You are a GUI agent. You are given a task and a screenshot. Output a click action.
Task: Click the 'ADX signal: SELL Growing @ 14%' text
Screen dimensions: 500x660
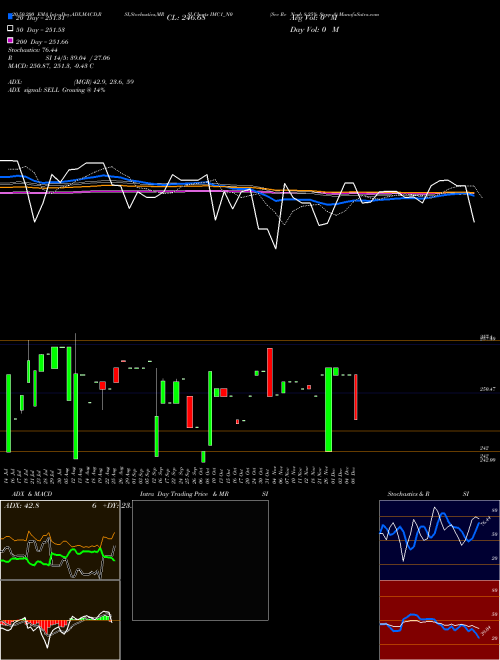click(56, 90)
